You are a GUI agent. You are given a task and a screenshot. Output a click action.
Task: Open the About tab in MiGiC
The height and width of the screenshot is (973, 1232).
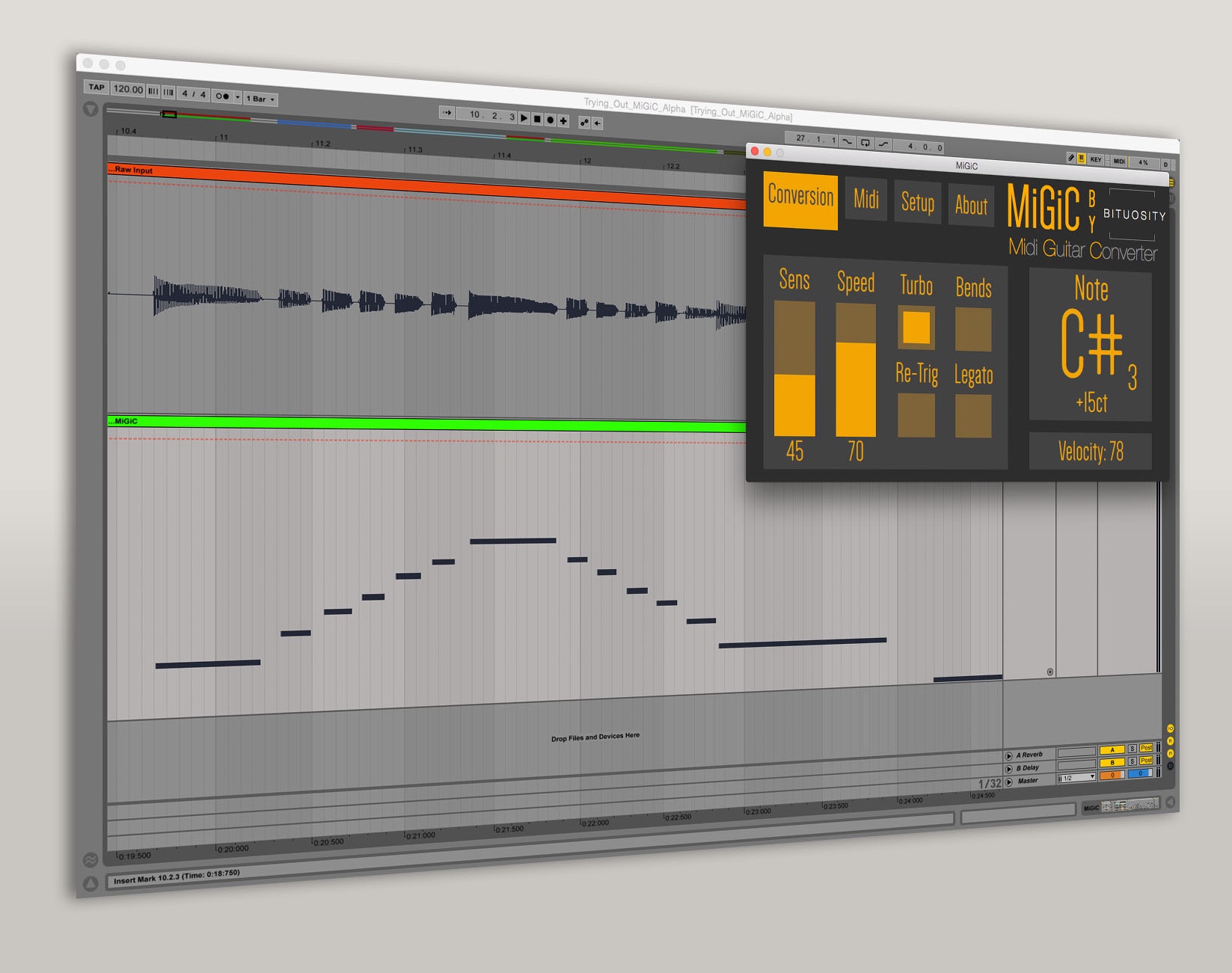click(971, 205)
